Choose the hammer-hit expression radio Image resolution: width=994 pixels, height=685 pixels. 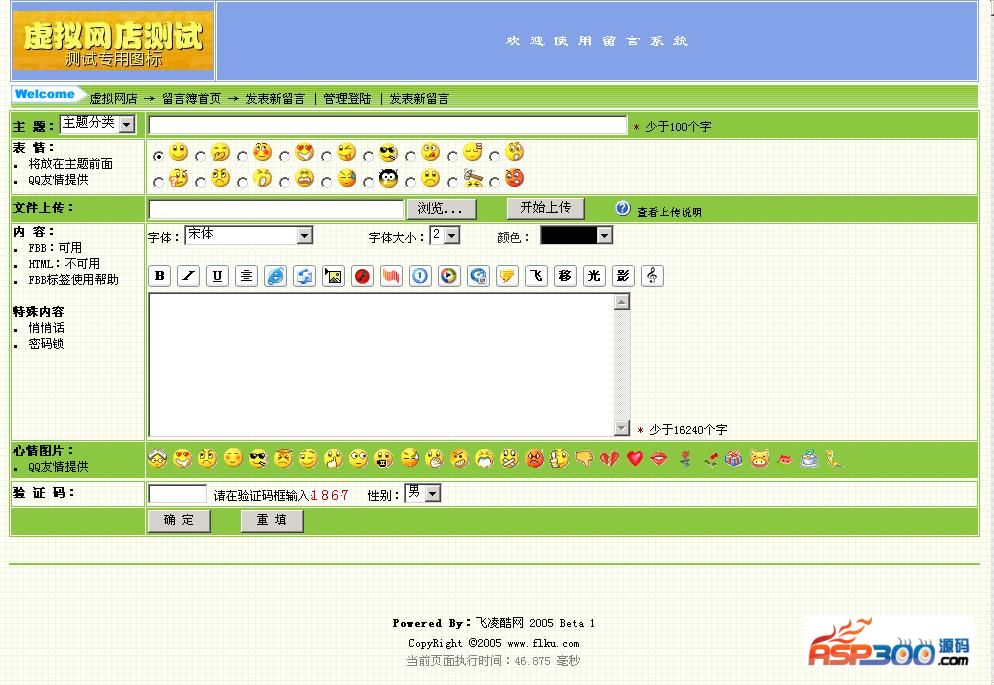coord(452,182)
